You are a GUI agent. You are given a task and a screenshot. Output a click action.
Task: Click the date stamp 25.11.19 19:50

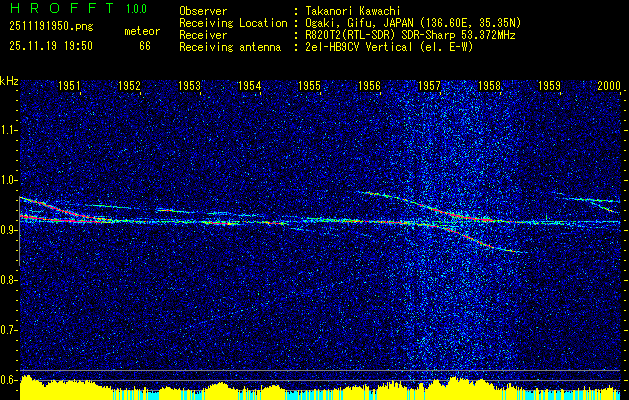(51, 46)
